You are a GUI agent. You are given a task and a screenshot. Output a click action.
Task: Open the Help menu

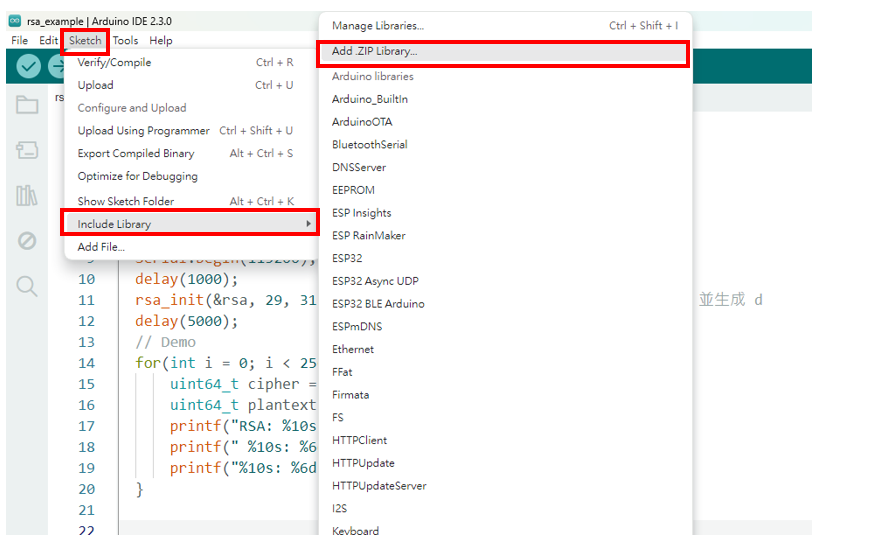click(161, 41)
